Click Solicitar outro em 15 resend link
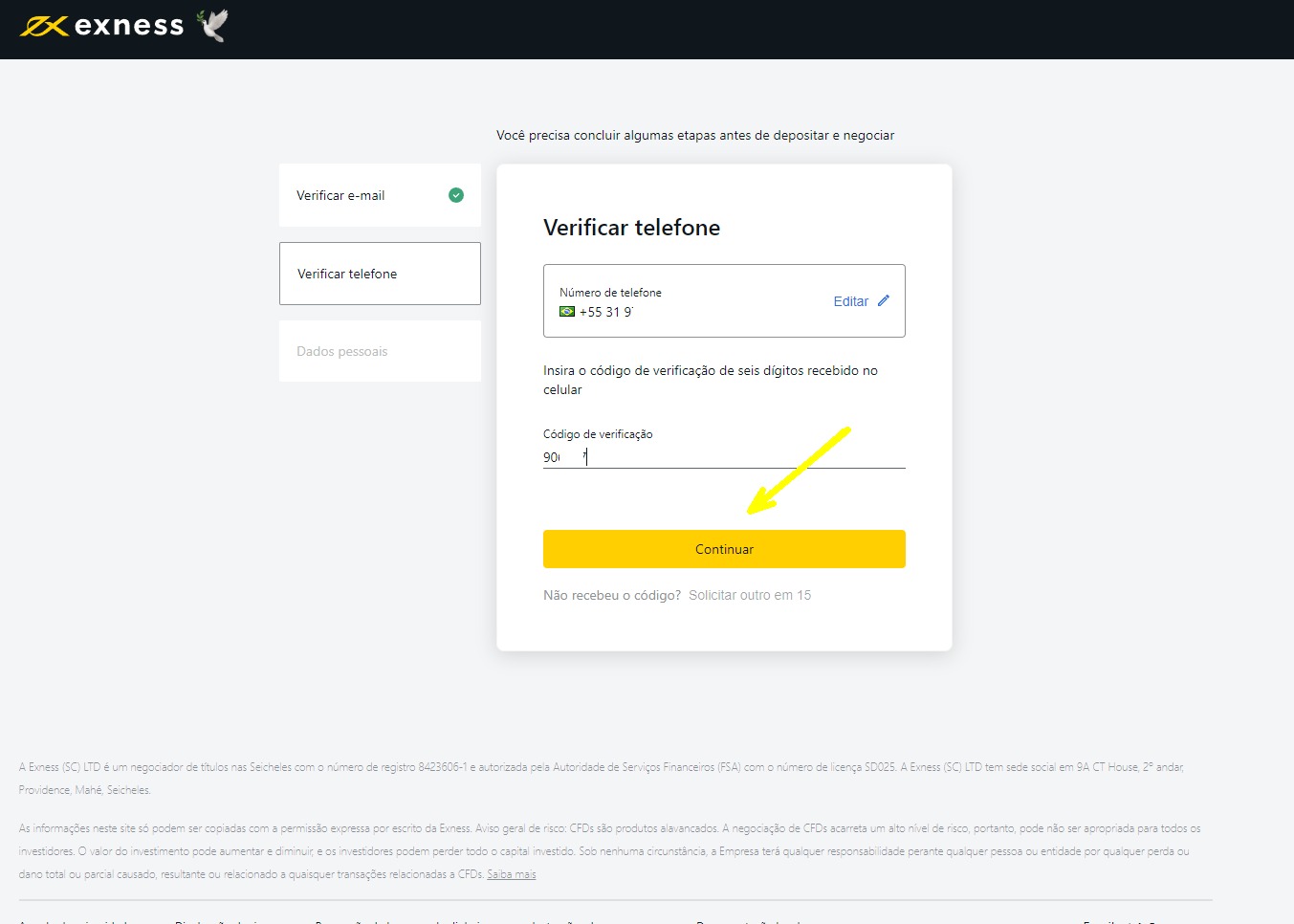1294x924 pixels. coord(750,595)
